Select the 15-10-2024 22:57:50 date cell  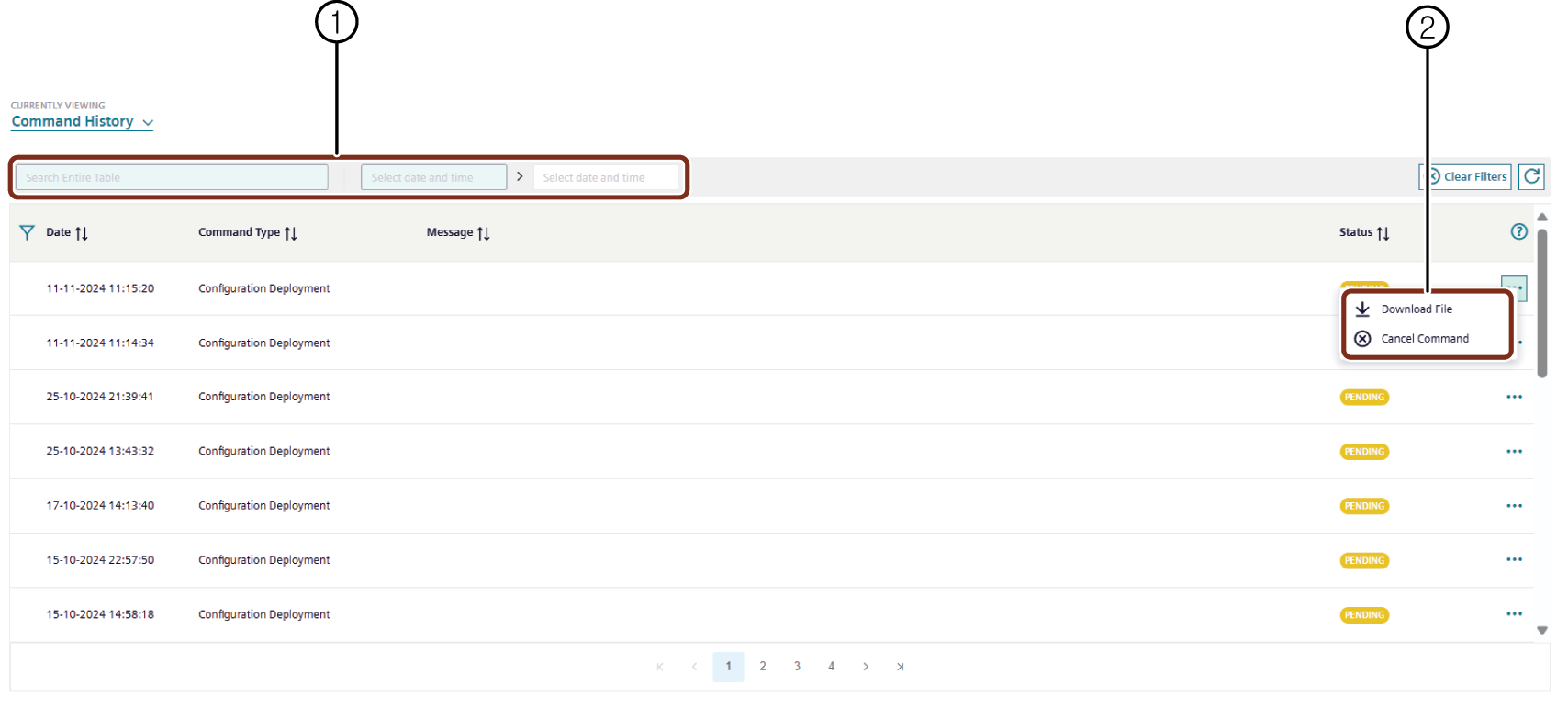pyautogui.click(x=100, y=559)
